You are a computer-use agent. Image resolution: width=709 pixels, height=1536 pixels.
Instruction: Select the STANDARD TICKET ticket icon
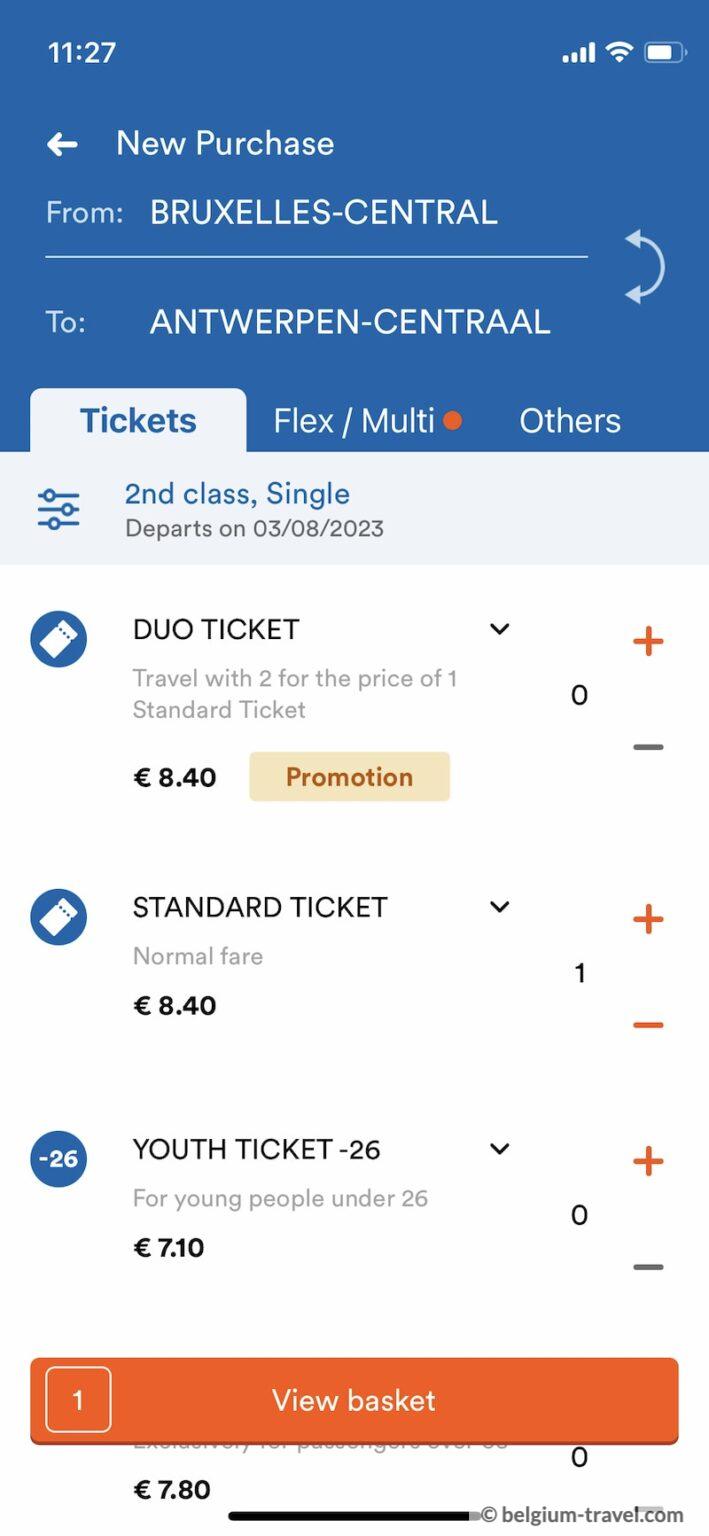point(58,916)
